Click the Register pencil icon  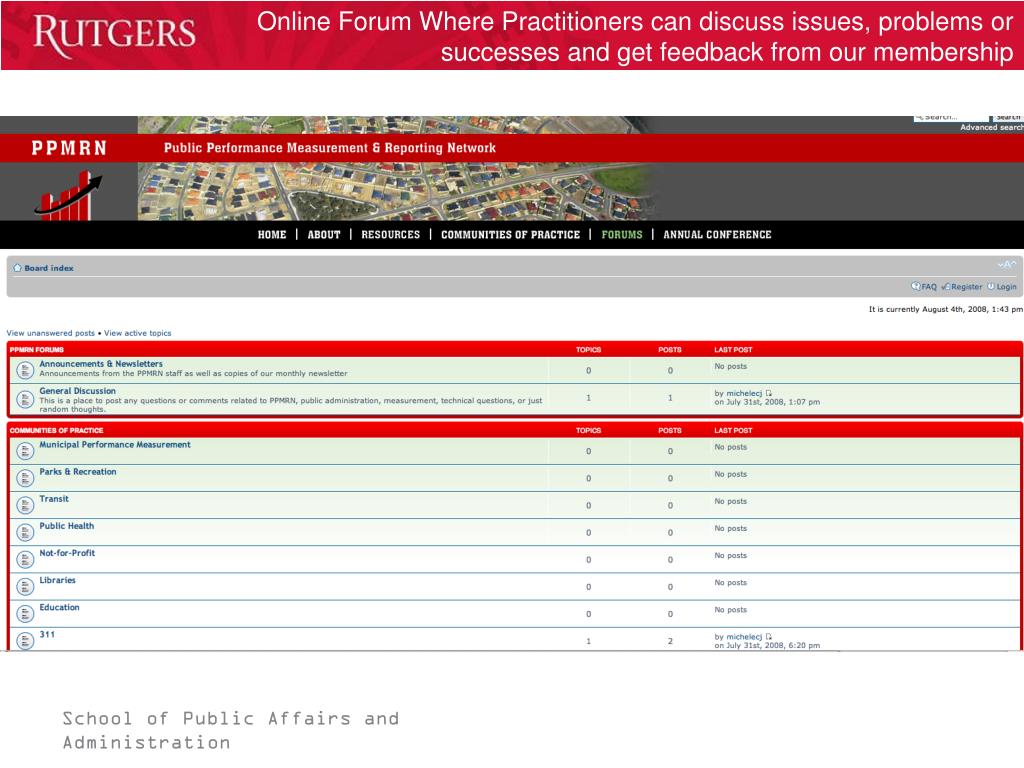coord(946,286)
